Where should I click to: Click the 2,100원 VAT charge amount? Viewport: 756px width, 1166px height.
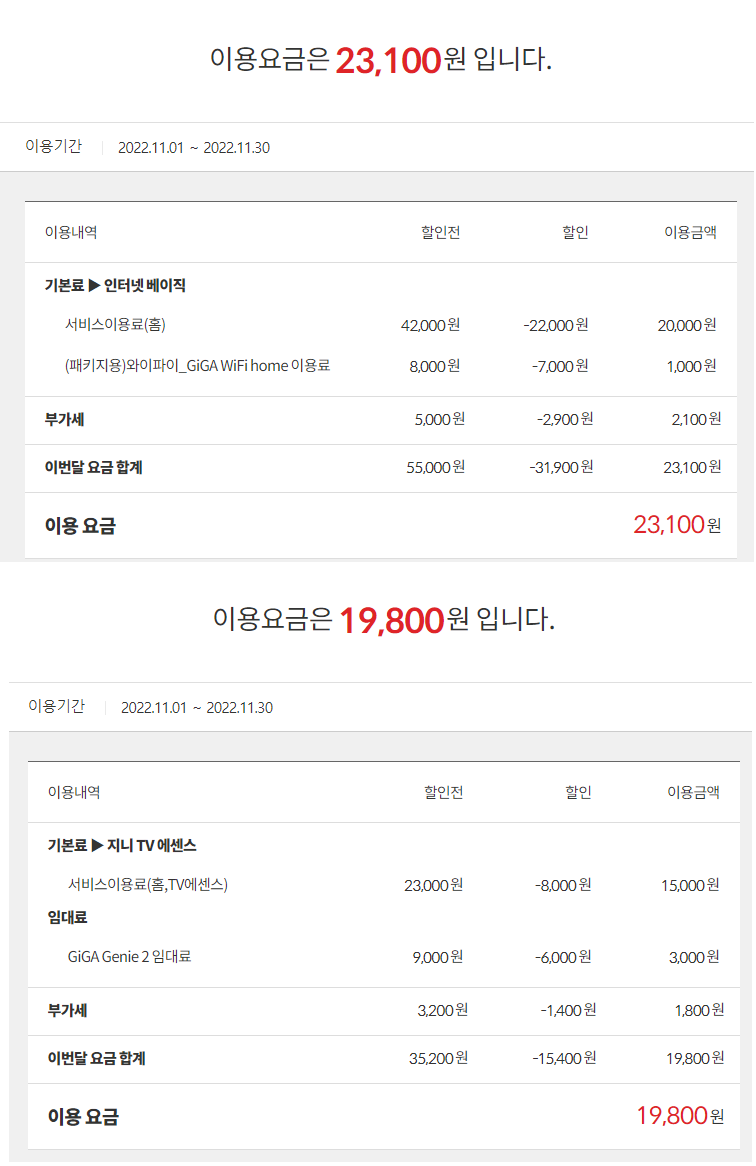(696, 419)
